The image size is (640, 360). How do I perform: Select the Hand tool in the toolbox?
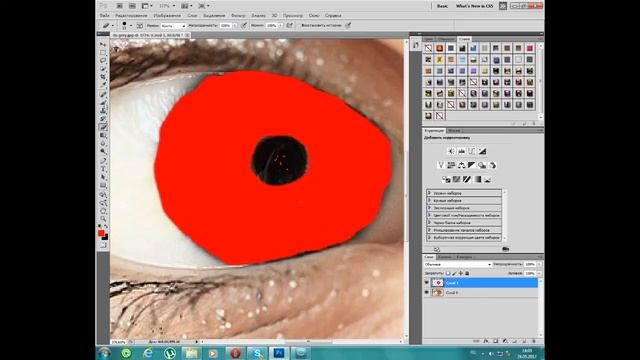pos(103,211)
